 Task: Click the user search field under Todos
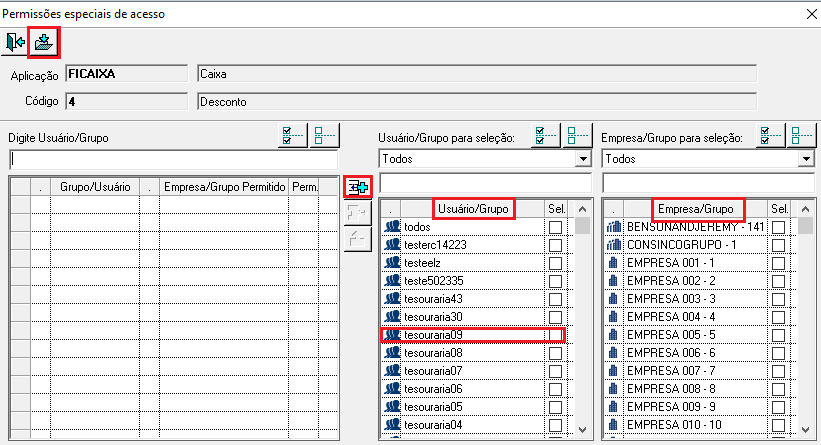click(485, 183)
